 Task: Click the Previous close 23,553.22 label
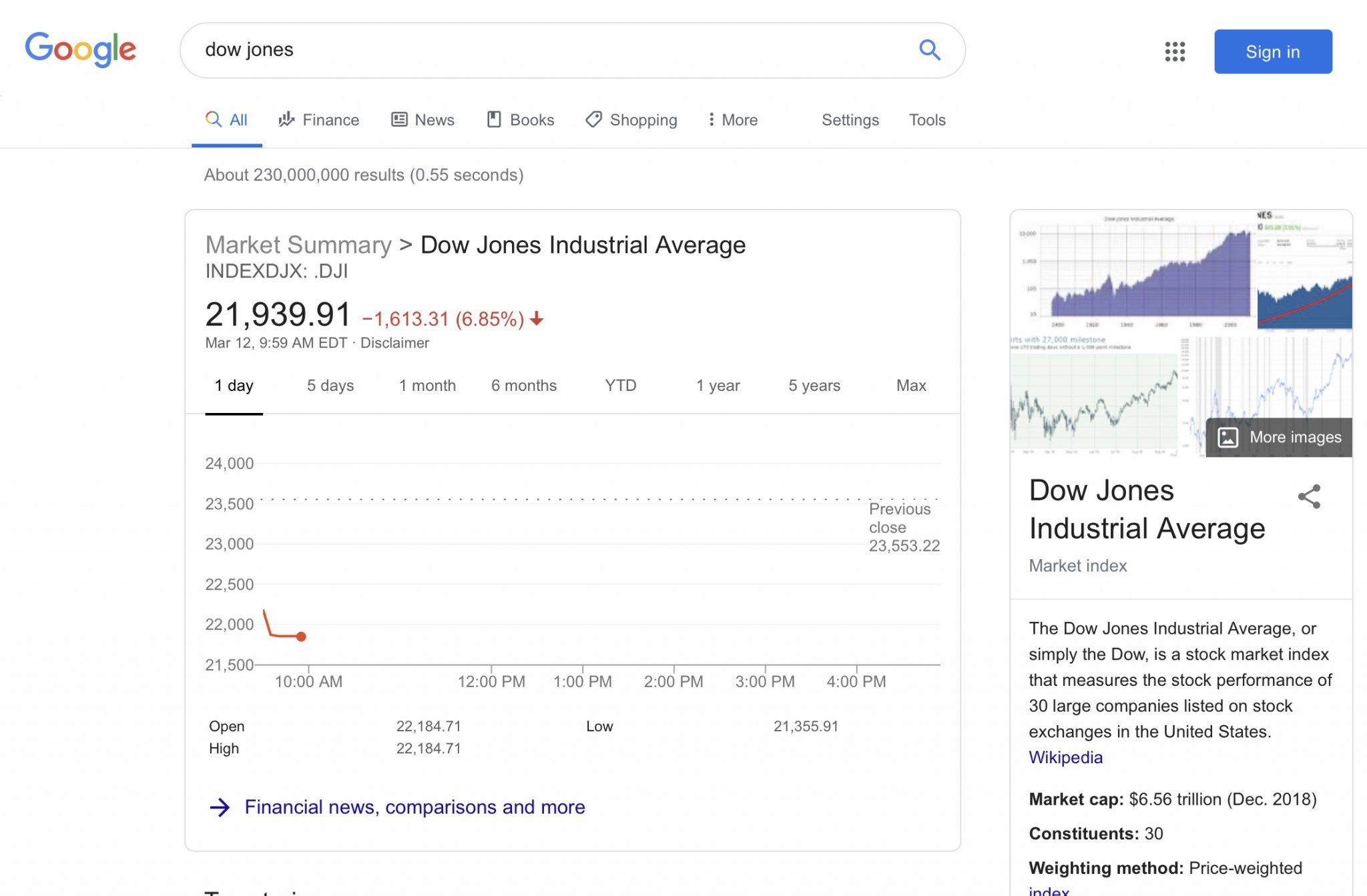tap(904, 528)
